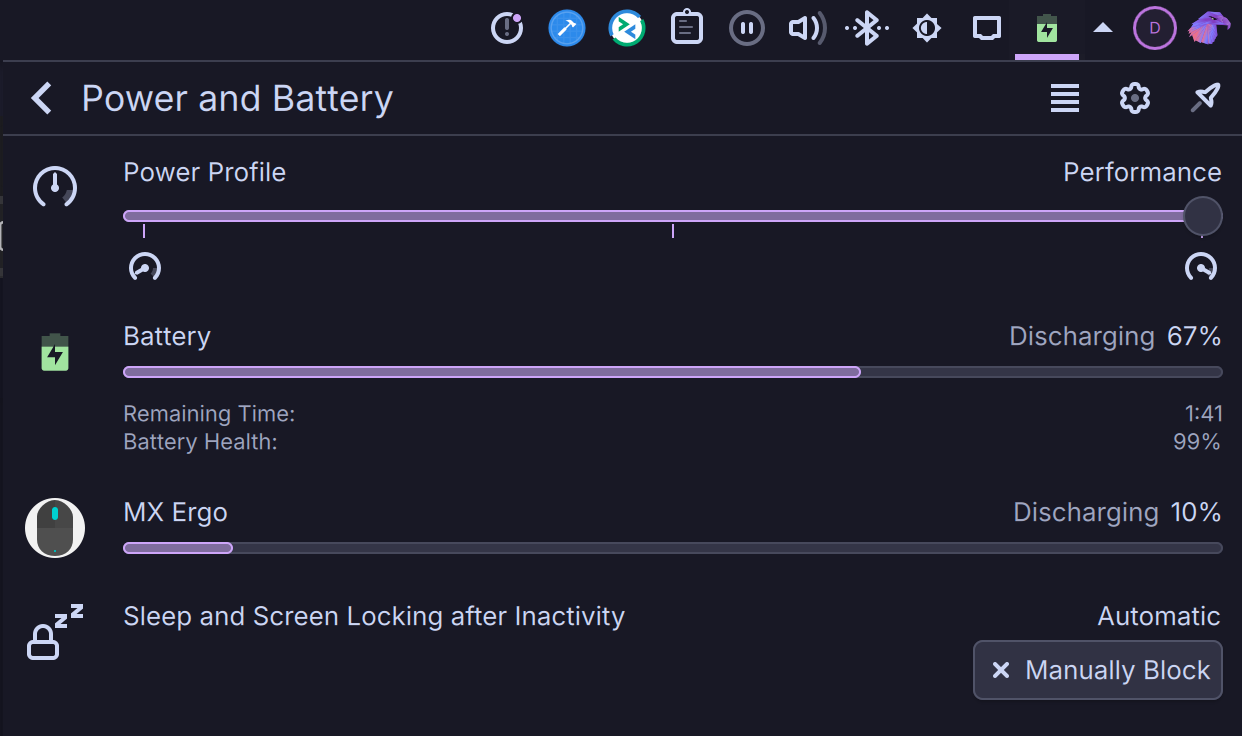Set Power Profile slider to balanced midpoint
The width and height of the screenshot is (1242, 736).
click(673, 216)
